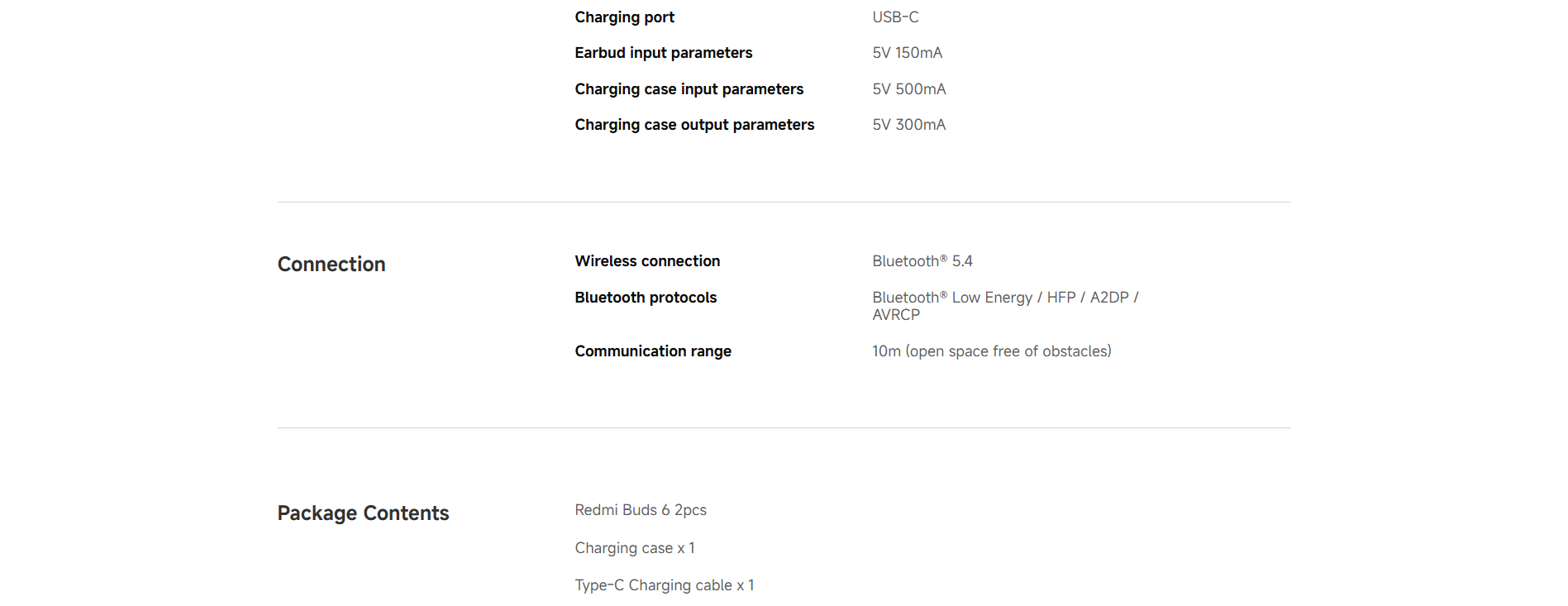The height and width of the screenshot is (606, 1568).
Task: Click the Package Contents heading
Action: tap(363, 513)
